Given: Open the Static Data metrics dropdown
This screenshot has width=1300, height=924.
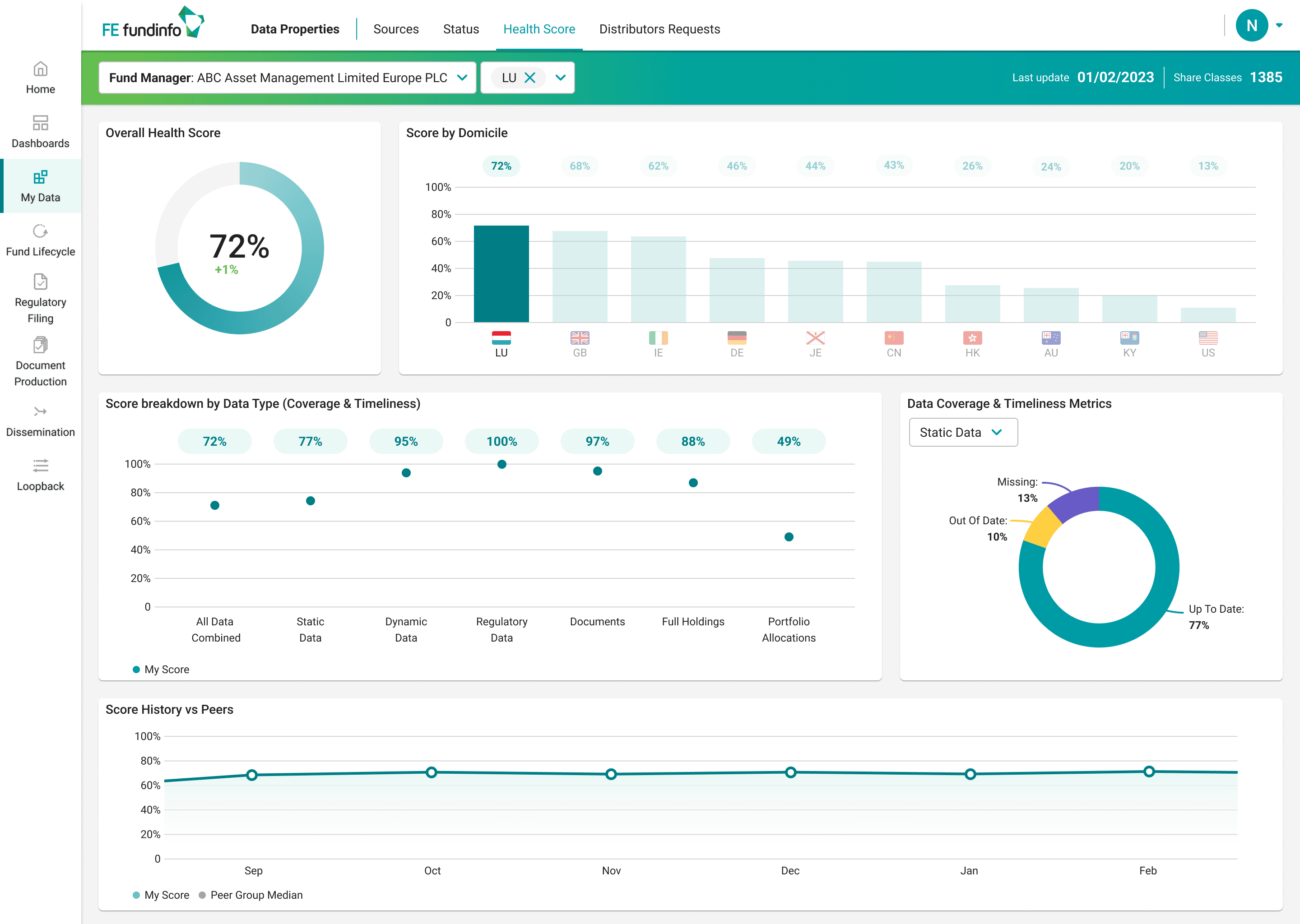Looking at the screenshot, I should (x=962, y=432).
